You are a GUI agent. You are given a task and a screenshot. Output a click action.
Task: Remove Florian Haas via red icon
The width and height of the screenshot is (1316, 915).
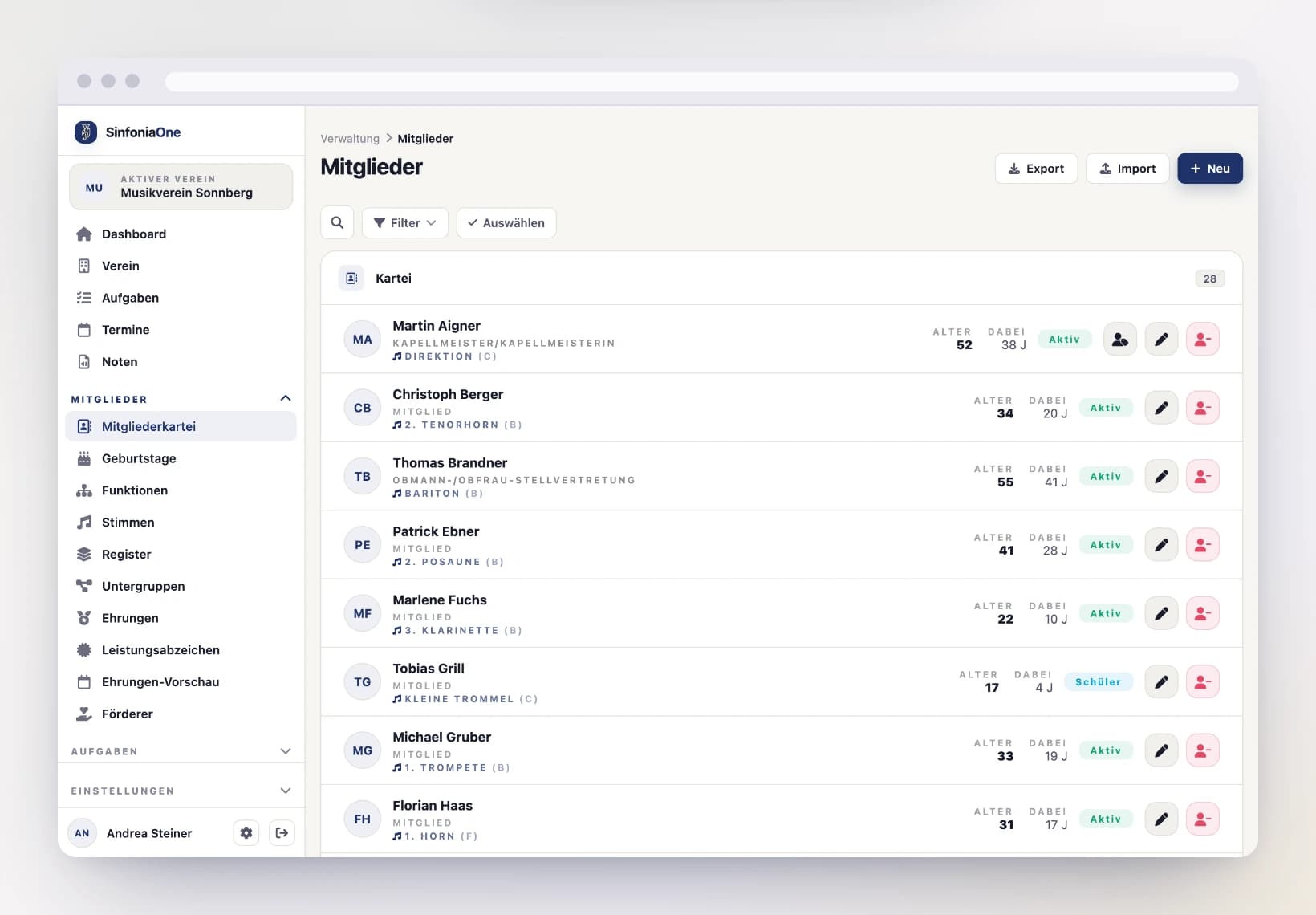click(x=1202, y=819)
